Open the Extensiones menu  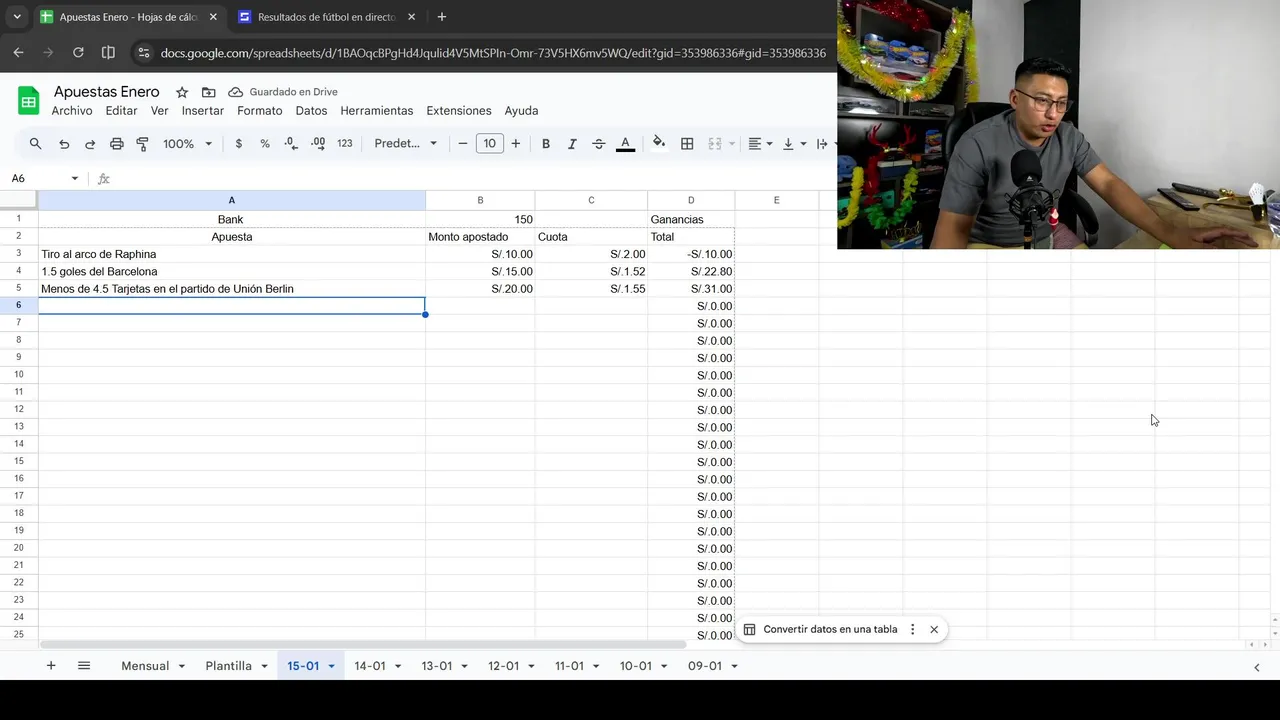[x=459, y=111]
